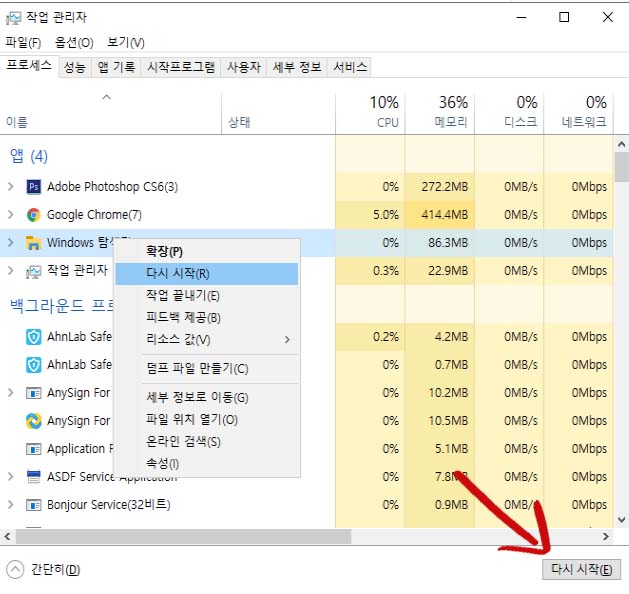This screenshot has width=629, height=594.
Task: Click the Adobe Photoshop CS6 icon
Action: click(x=34, y=187)
